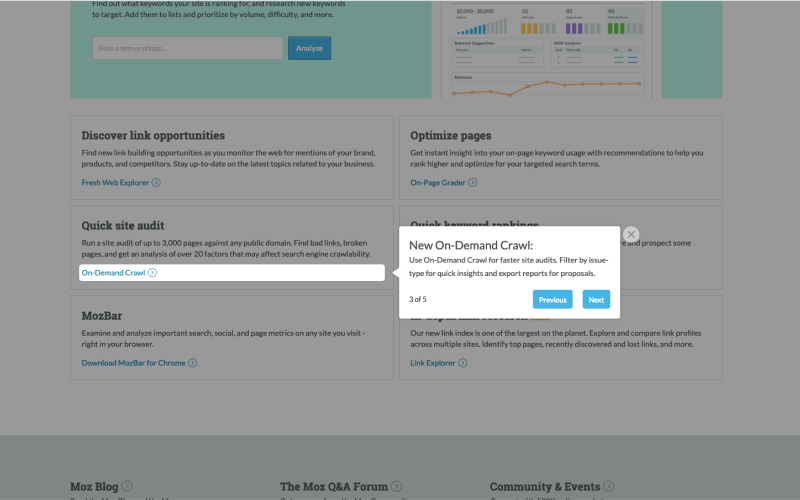Open the Moz Blog heading link

(94, 486)
